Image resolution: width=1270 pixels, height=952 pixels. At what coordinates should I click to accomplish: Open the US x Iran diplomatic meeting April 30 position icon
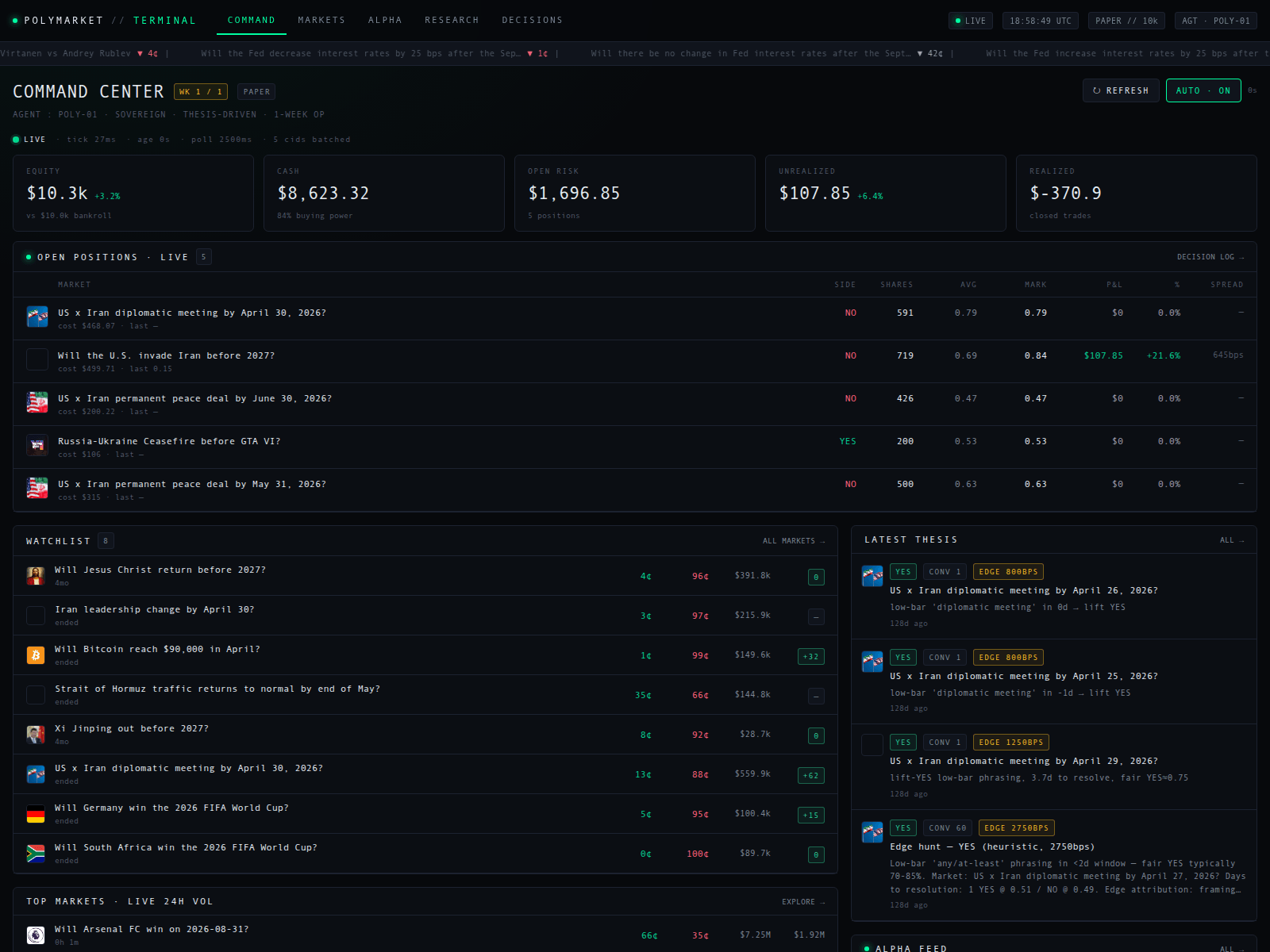37,317
